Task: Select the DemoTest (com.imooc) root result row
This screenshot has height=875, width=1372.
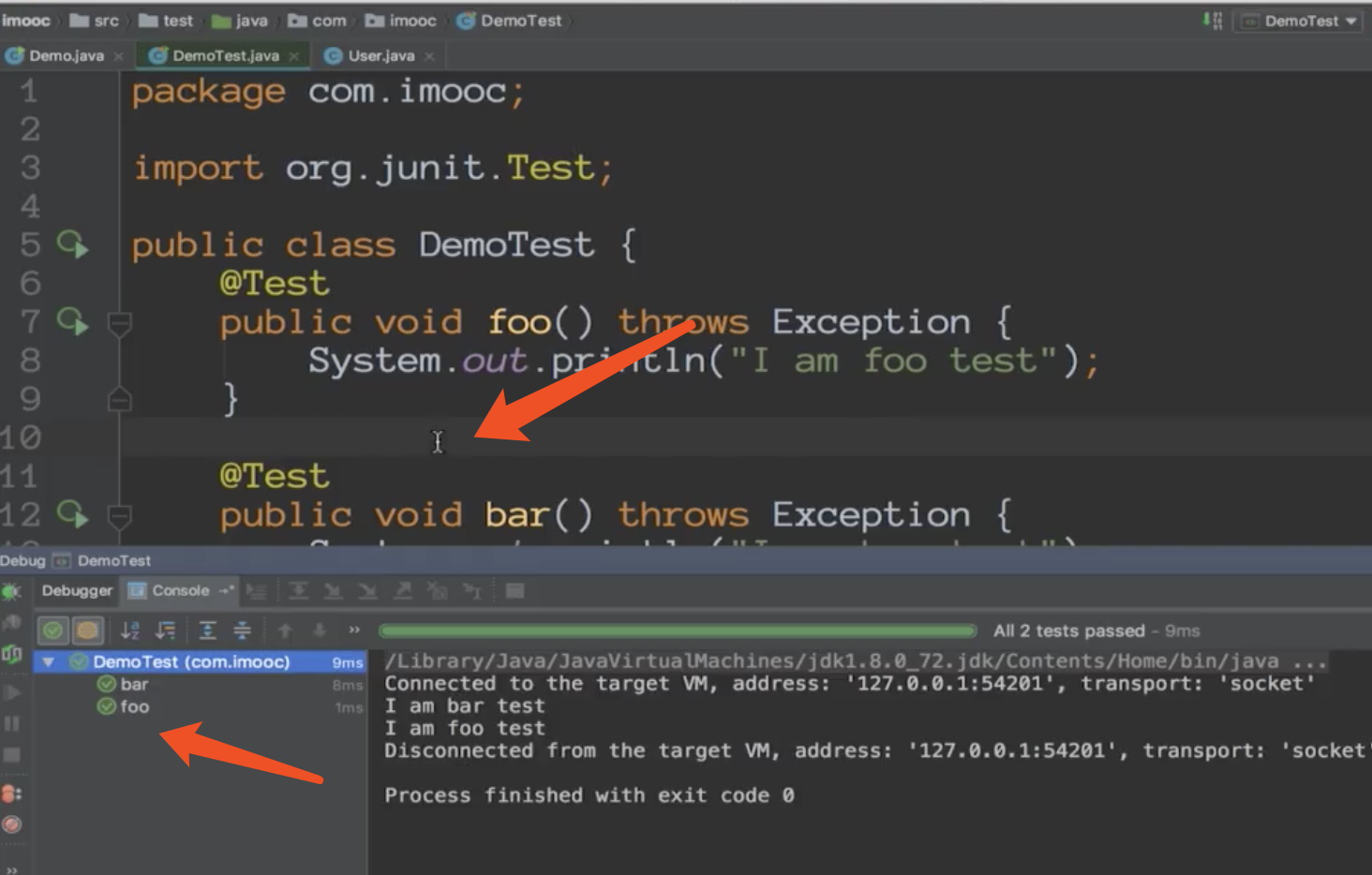Action: tap(198, 661)
